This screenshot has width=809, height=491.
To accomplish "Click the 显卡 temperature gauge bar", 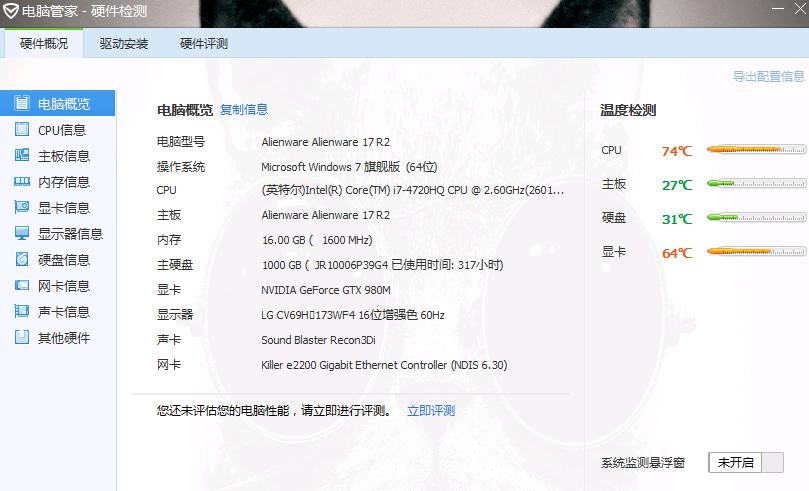I will [756, 251].
